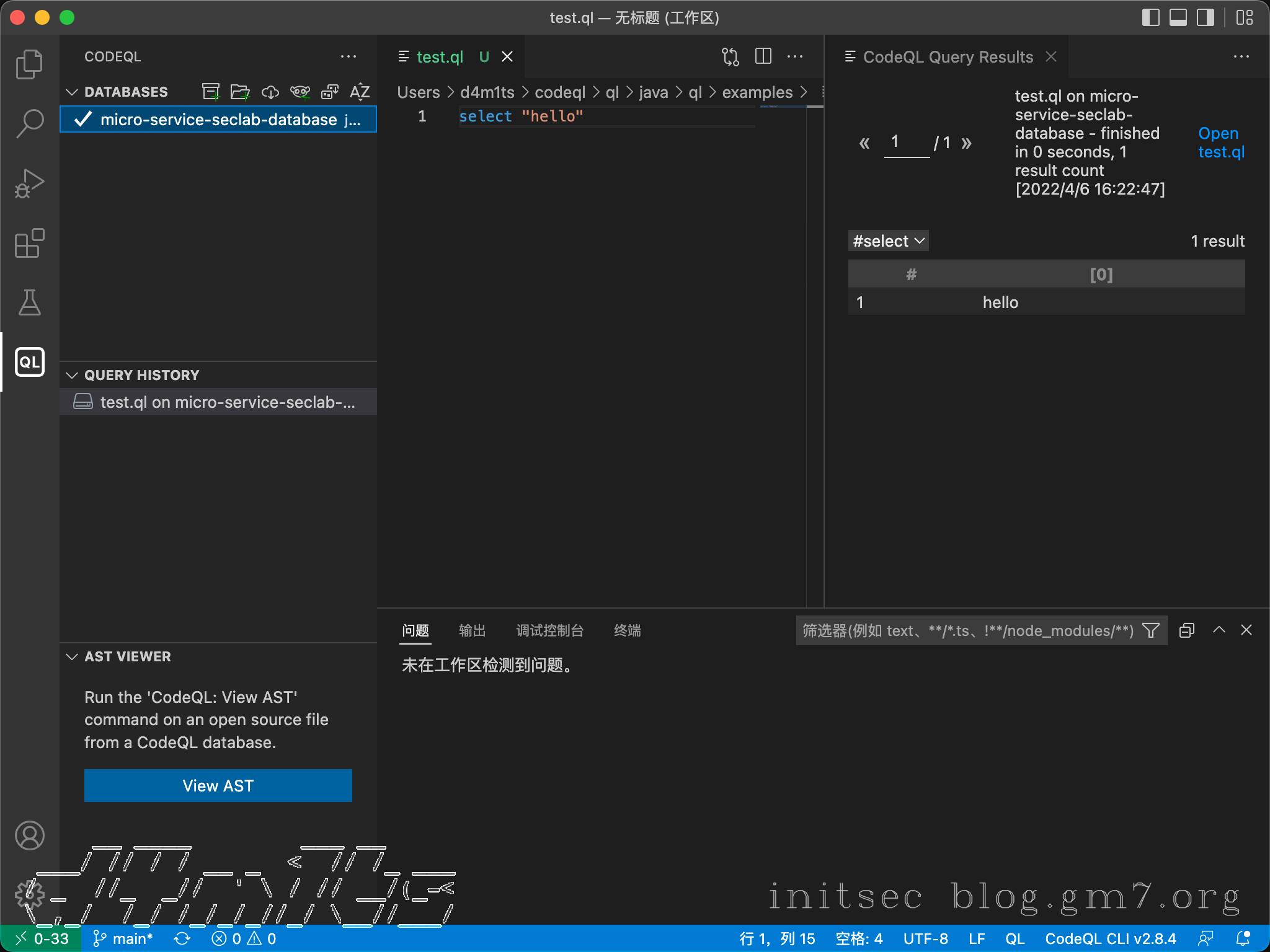Toggle secondary side bar layout button
Screen dimensions: 1270x952
coord(1205,17)
